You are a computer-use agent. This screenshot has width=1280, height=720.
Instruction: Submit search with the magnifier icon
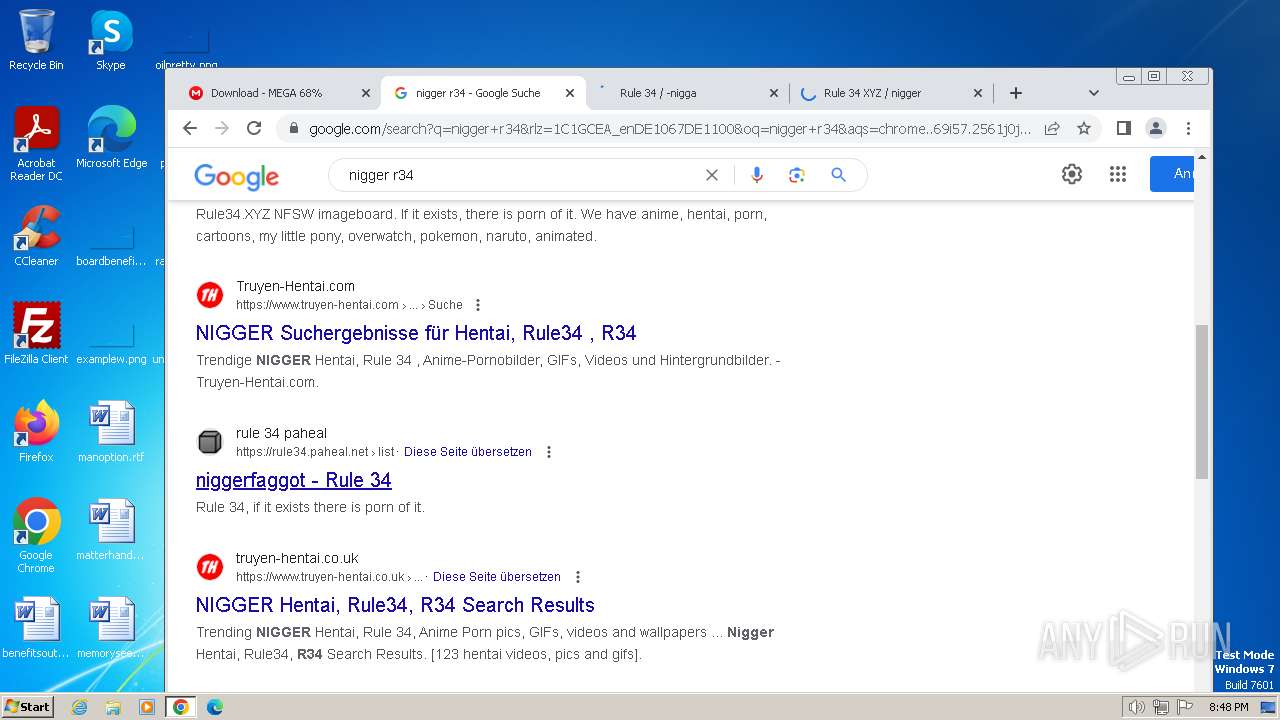[839, 175]
